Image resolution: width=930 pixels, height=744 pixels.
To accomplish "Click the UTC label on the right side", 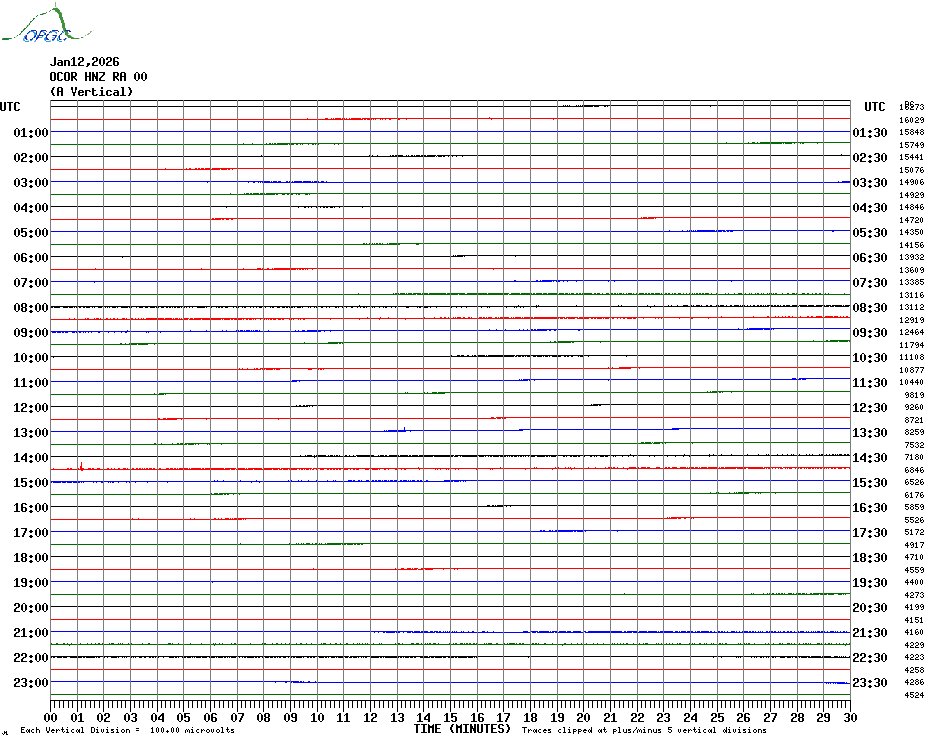I will coord(875,107).
